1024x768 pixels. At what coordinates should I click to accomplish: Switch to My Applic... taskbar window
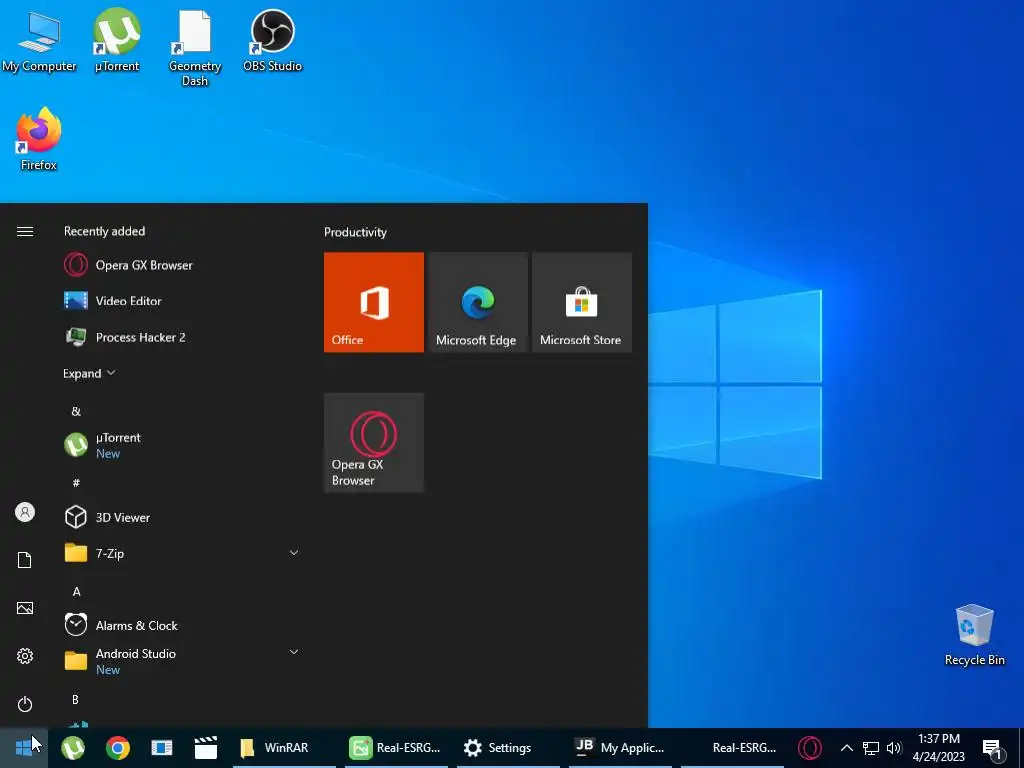tap(620, 748)
